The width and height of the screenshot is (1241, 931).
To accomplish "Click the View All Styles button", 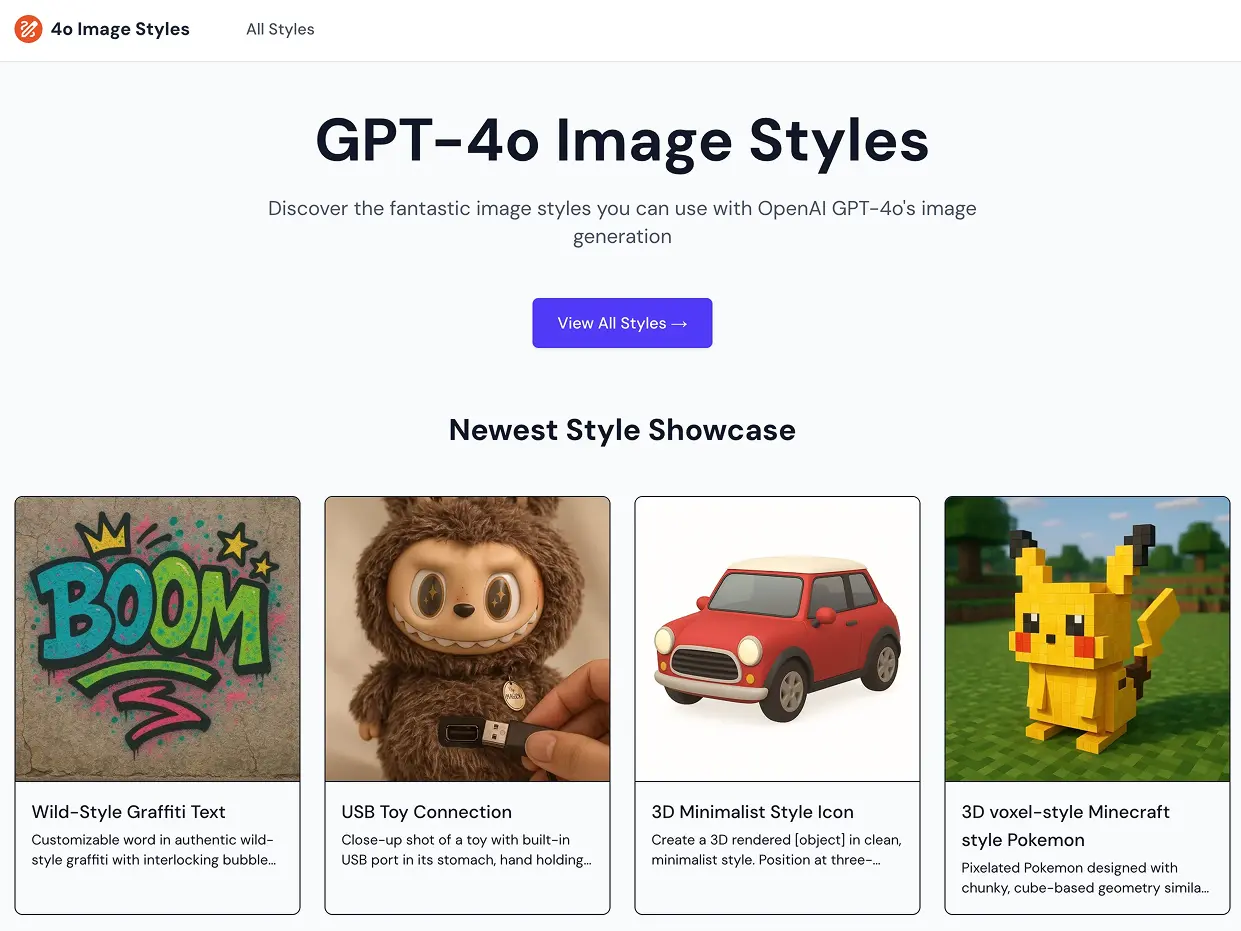I will click(622, 323).
